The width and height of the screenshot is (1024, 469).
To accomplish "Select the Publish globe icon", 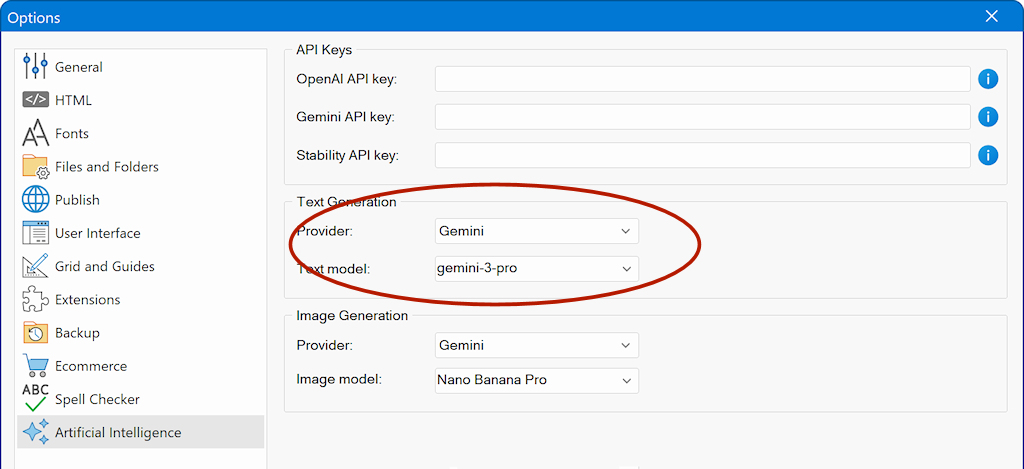I will 36,200.
